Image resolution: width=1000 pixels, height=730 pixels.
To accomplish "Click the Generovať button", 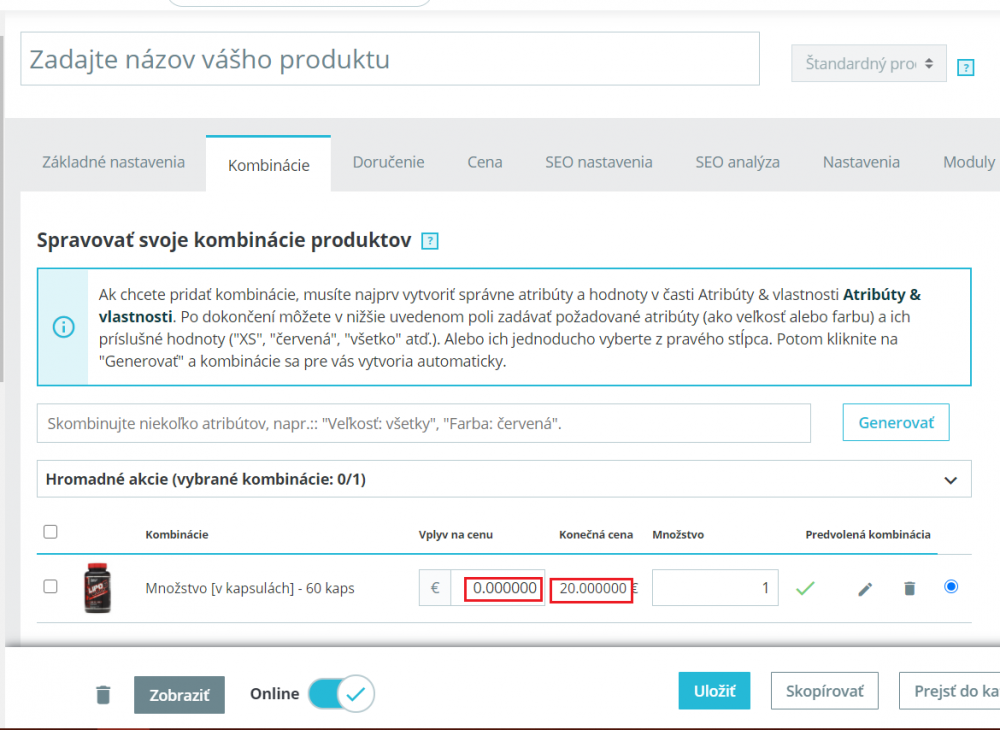I will [x=895, y=422].
